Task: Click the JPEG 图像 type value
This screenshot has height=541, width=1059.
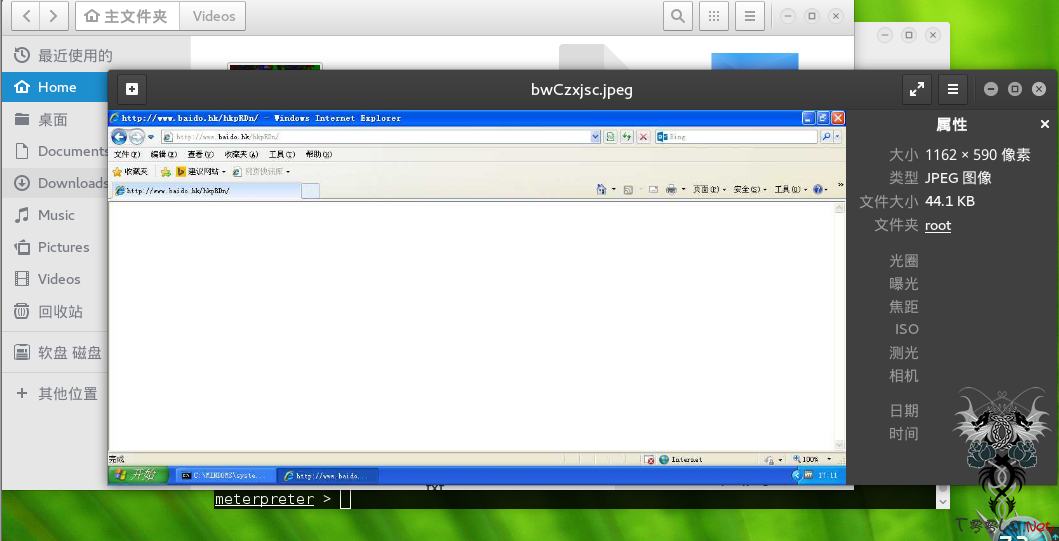Action: (x=958, y=178)
